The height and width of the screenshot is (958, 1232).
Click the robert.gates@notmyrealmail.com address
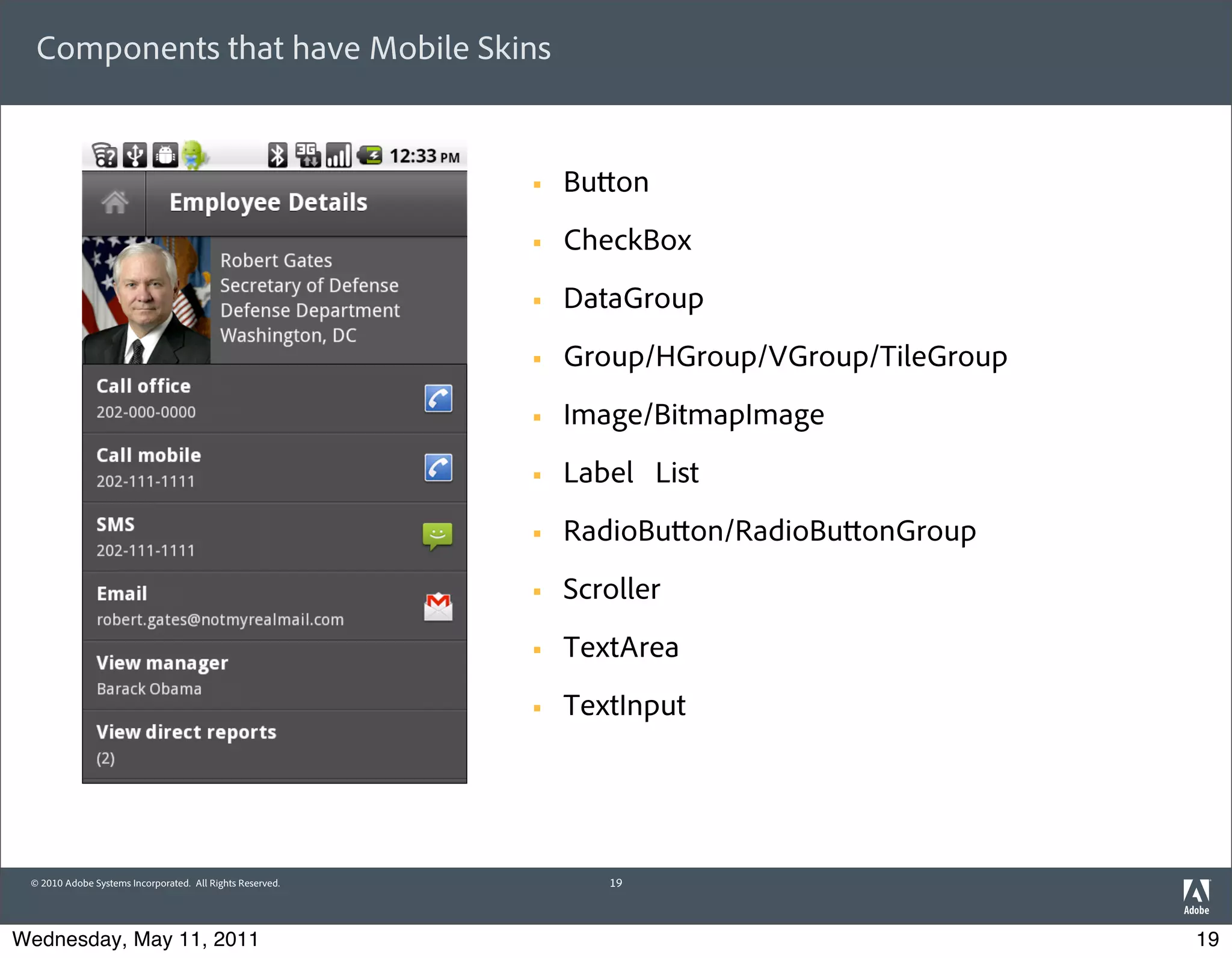point(220,620)
